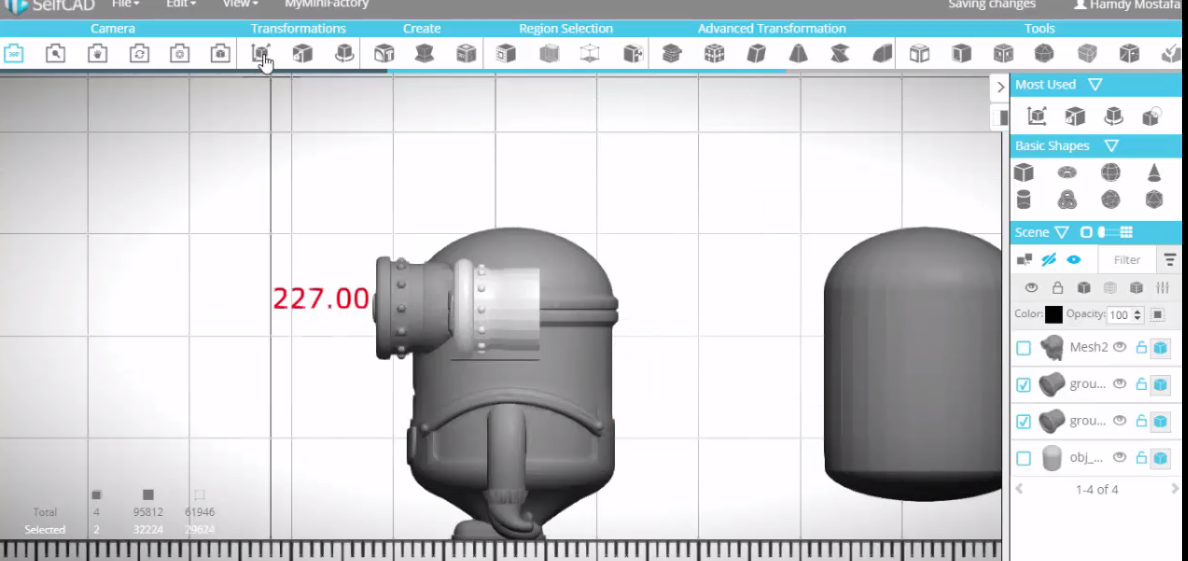This screenshot has height=561, width=1188.
Task: Add a cylinder from Basic Shapes
Action: coord(1024,200)
